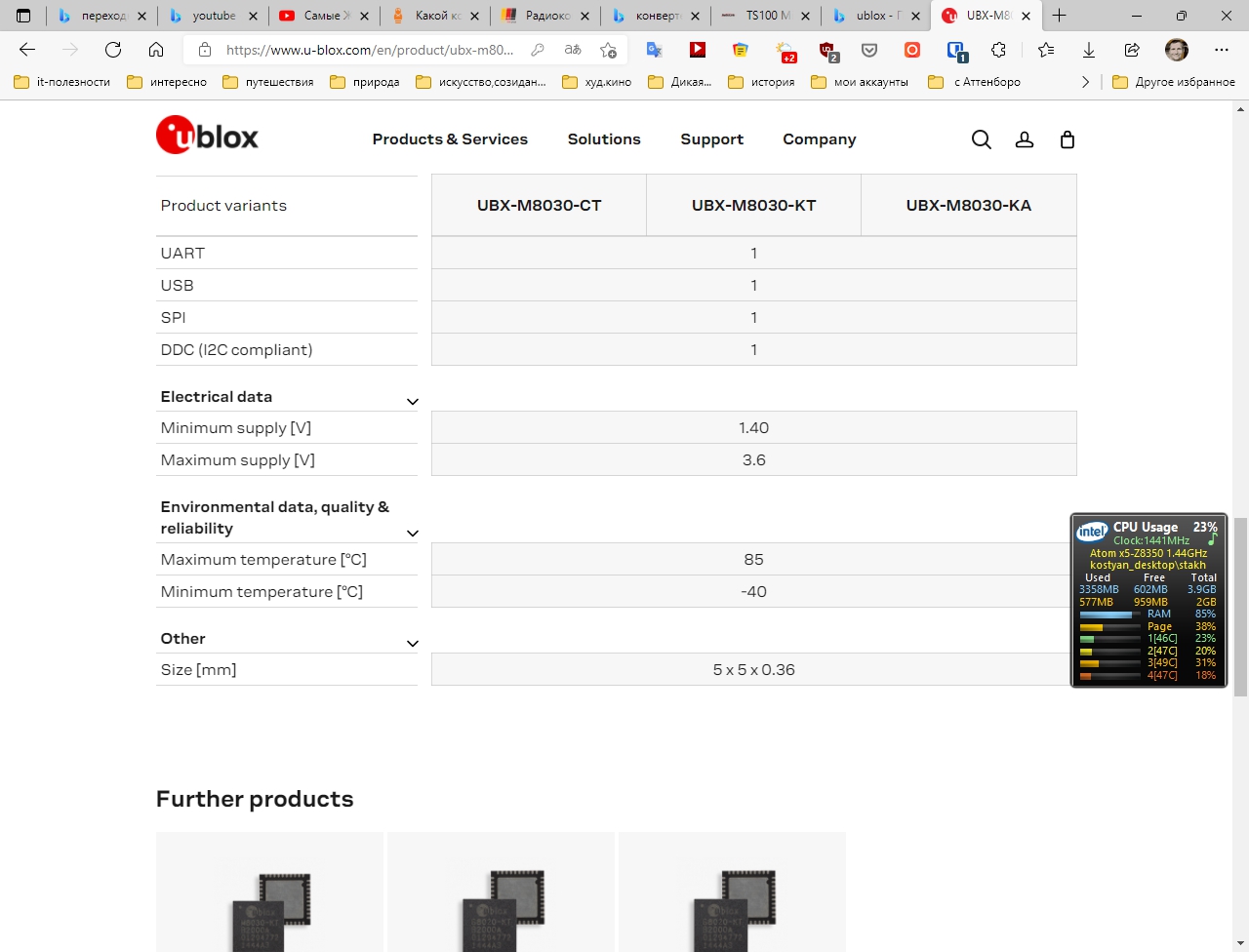Click the Page usage bar in widget

coord(1110,627)
